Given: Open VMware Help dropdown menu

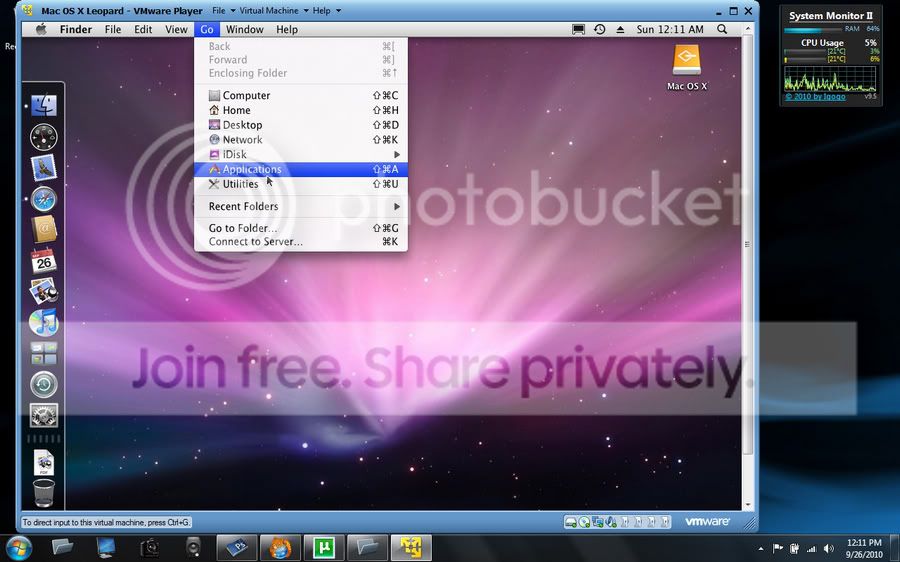Looking at the screenshot, I should 327,10.
